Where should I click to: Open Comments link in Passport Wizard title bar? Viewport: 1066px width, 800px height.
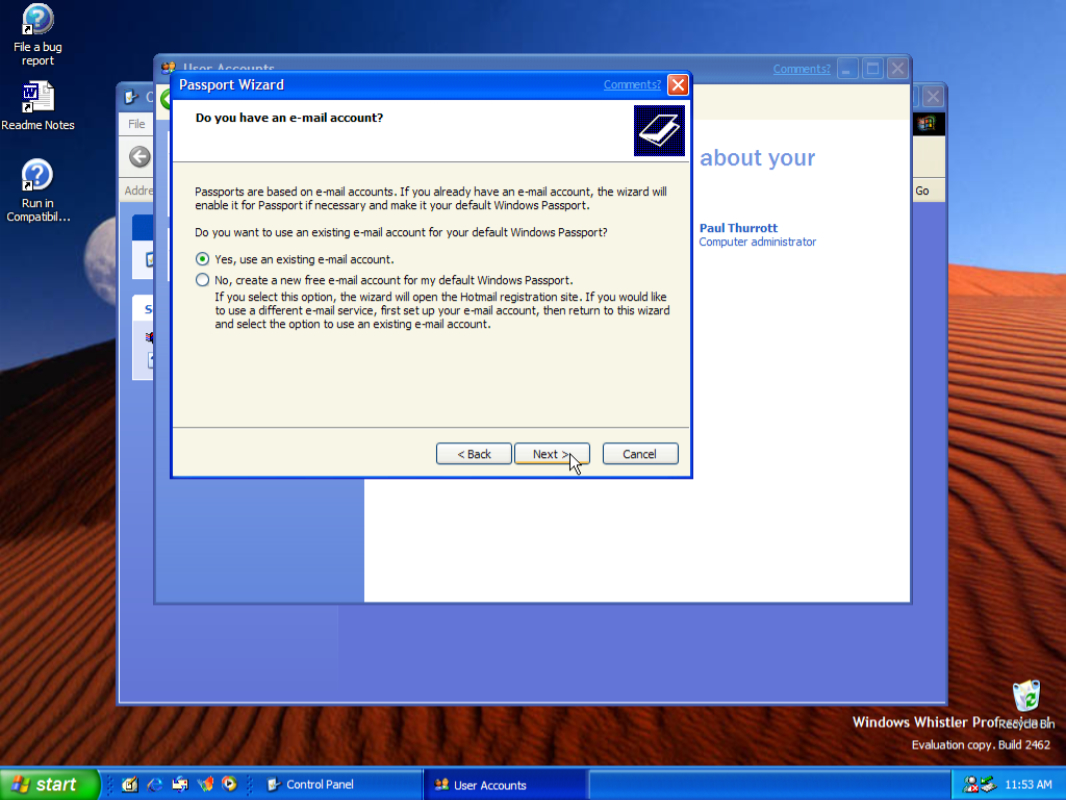(631, 85)
